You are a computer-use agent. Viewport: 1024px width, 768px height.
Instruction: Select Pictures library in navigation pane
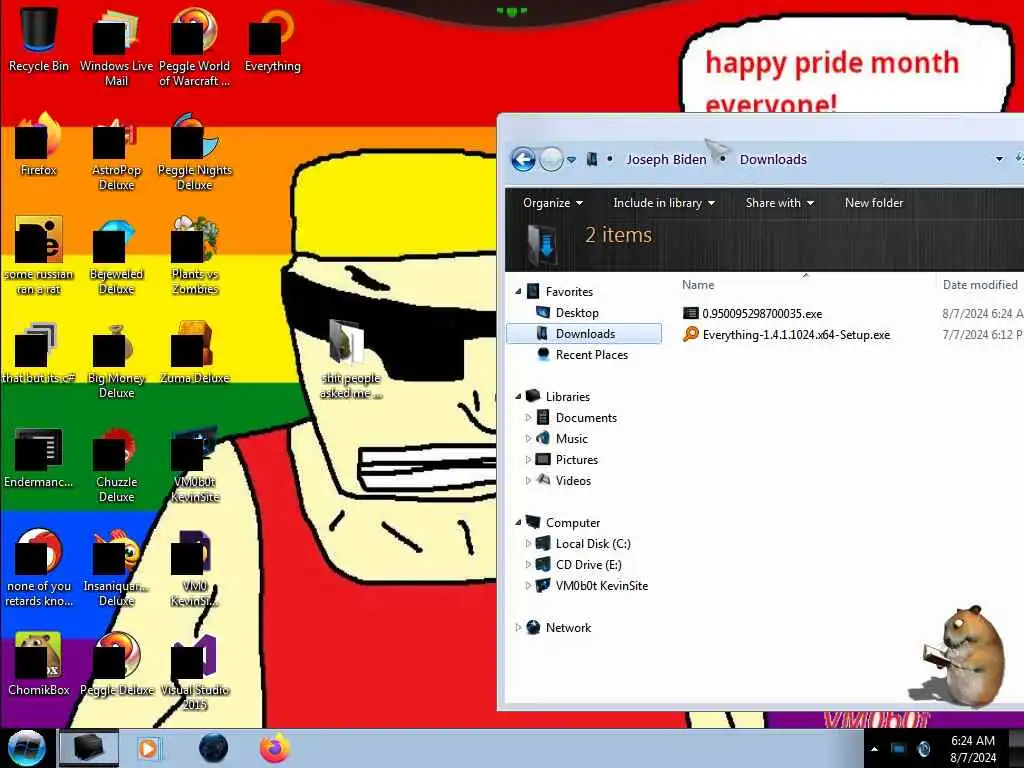577,460
